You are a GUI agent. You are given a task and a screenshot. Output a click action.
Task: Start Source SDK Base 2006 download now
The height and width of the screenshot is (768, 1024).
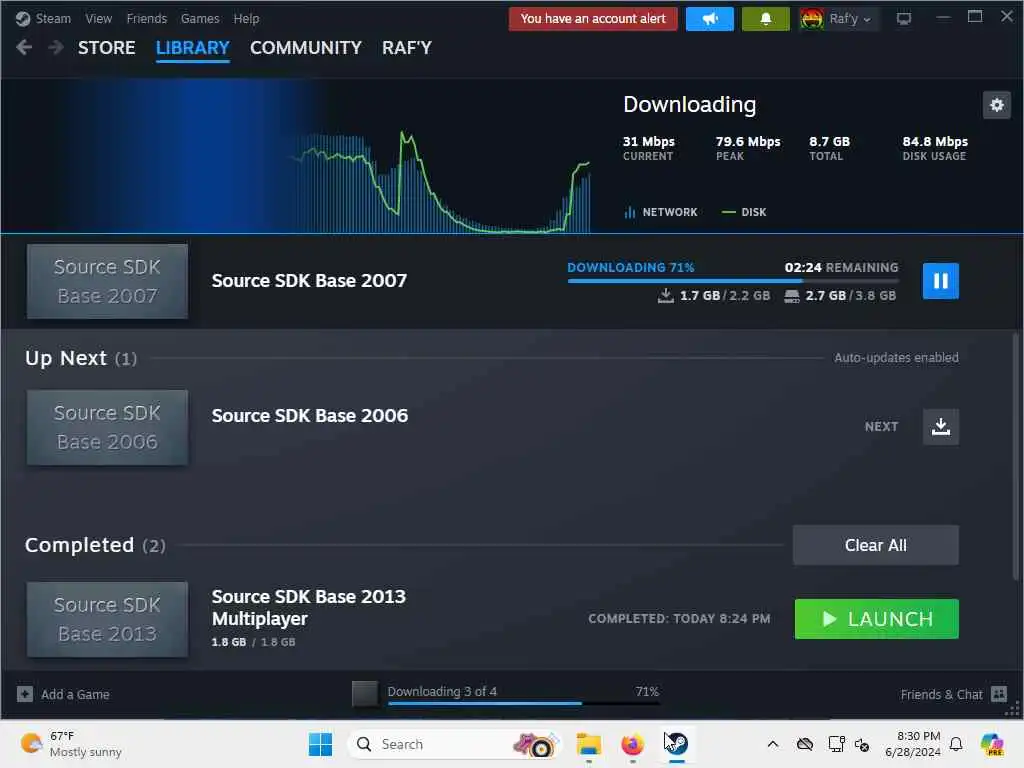point(940,426)
